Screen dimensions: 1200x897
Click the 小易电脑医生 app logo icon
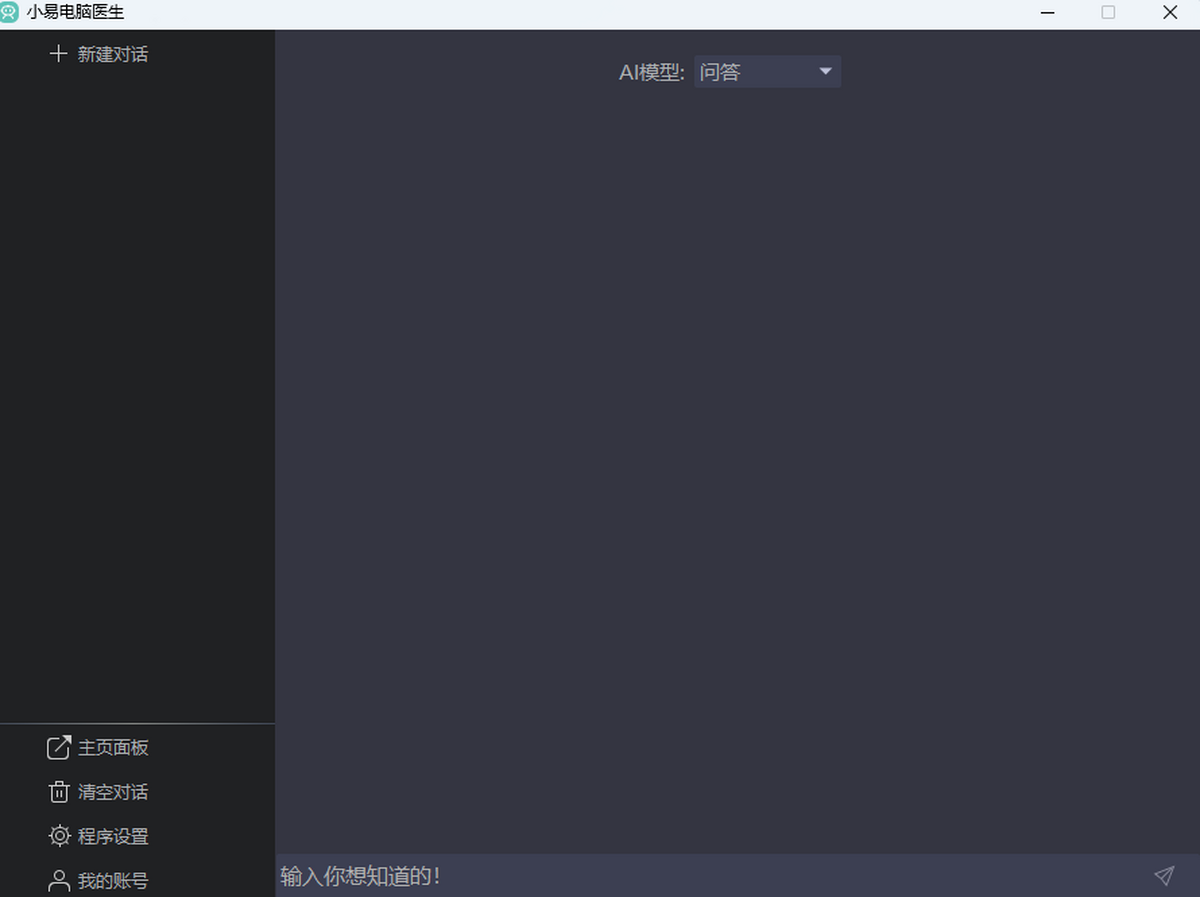10,13
